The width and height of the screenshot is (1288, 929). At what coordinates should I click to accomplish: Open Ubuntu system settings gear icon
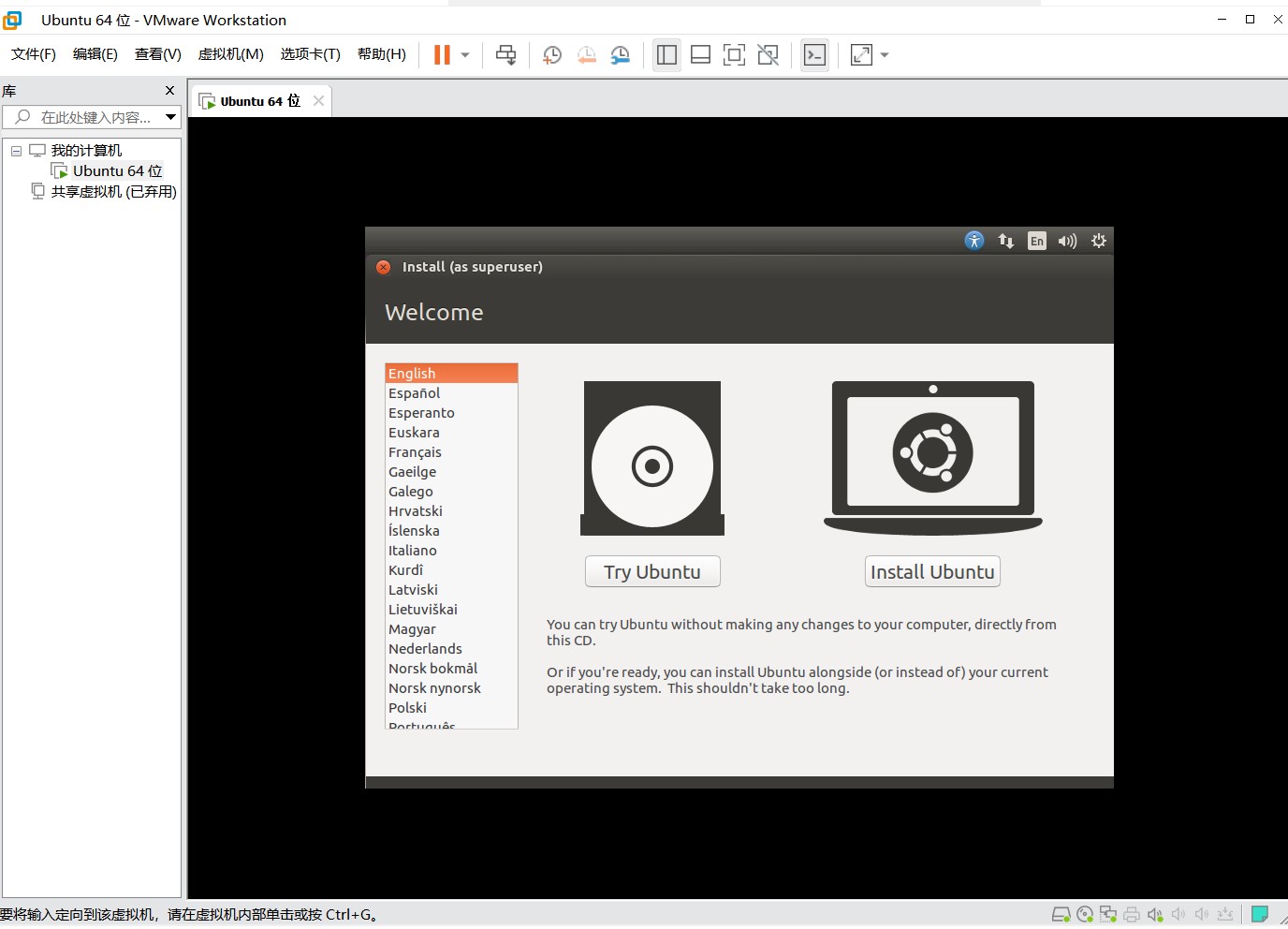click(x=1099, y=241)
